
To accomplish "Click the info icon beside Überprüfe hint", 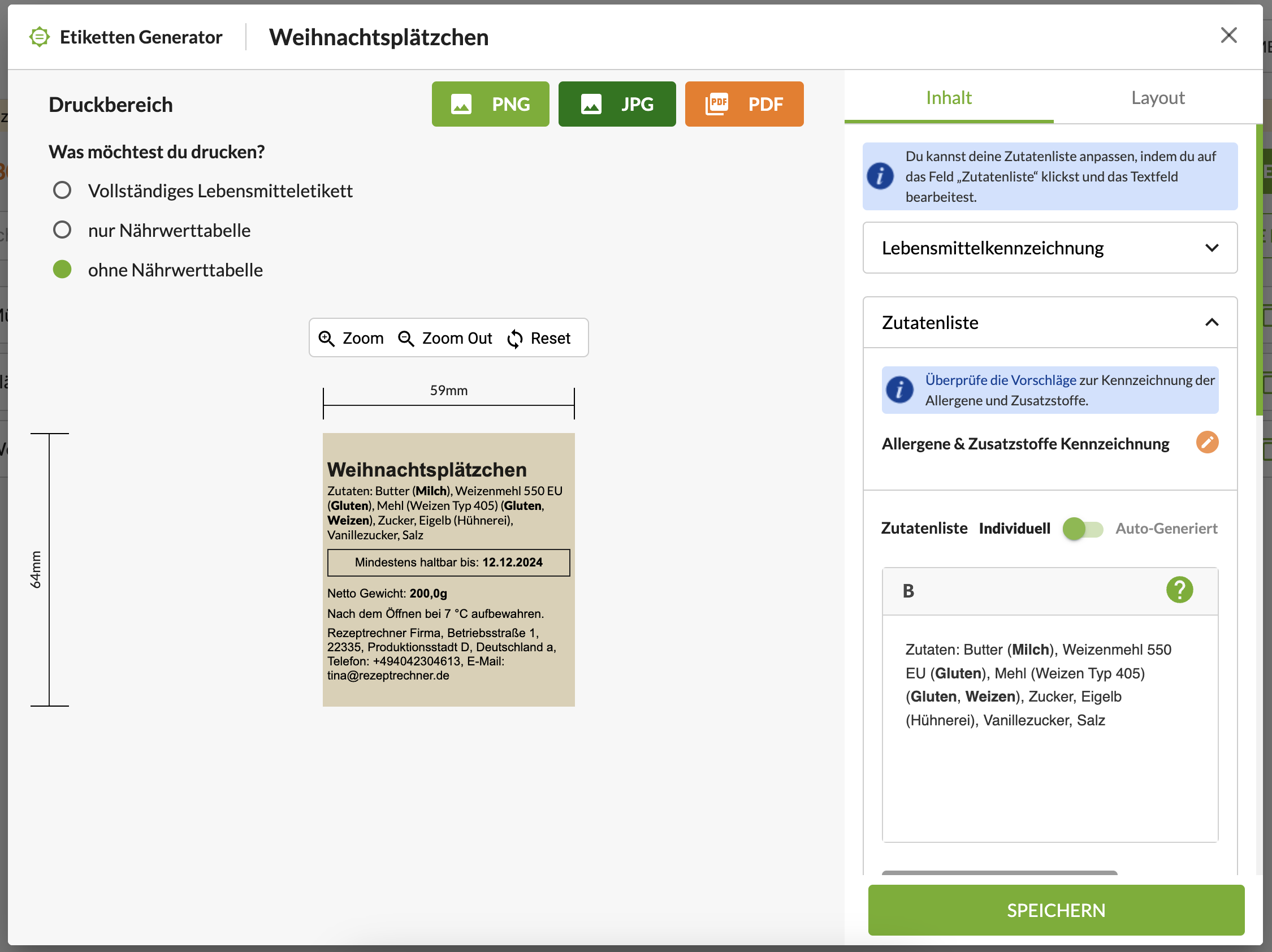I will tap(899, 390).
